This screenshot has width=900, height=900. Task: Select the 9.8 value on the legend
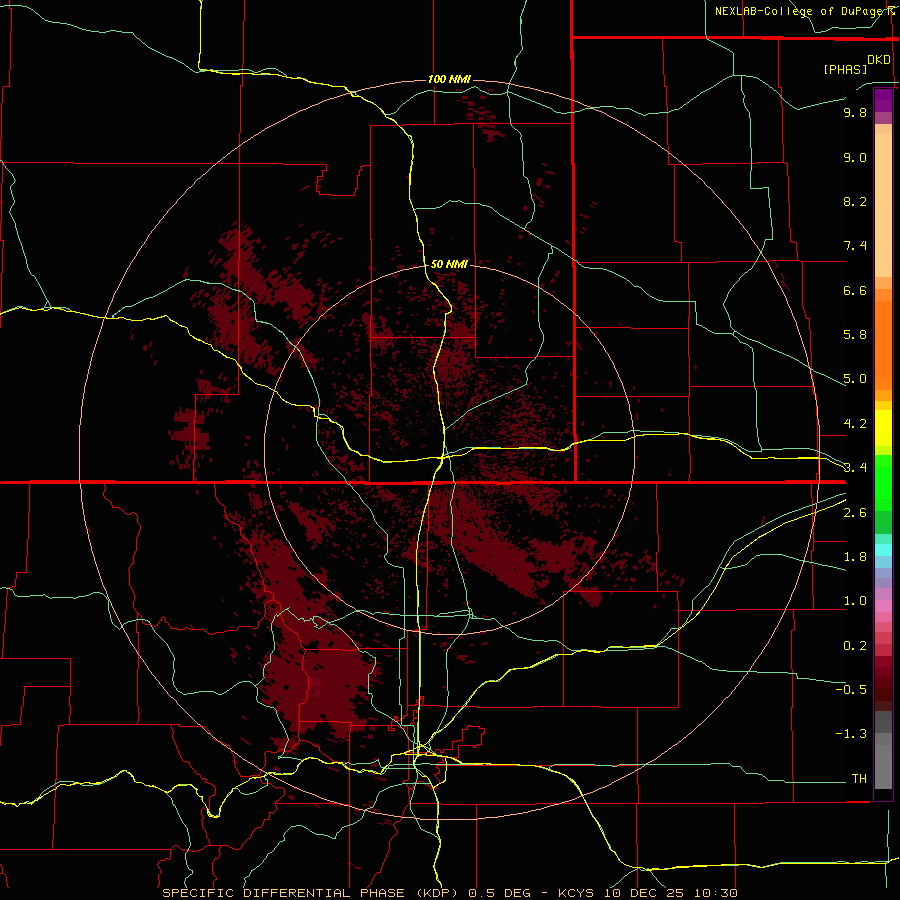coord(855,112)
